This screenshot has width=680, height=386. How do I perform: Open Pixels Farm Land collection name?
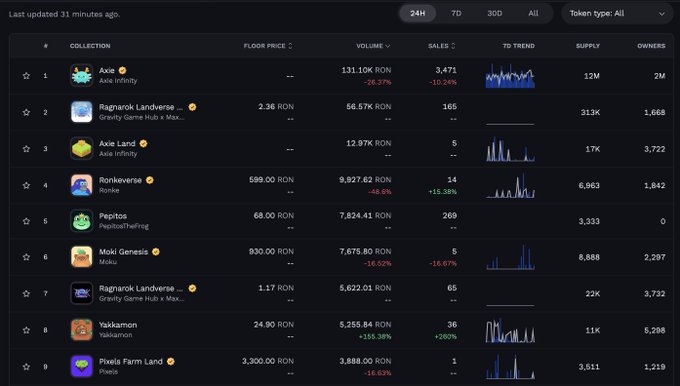(131, 361)
